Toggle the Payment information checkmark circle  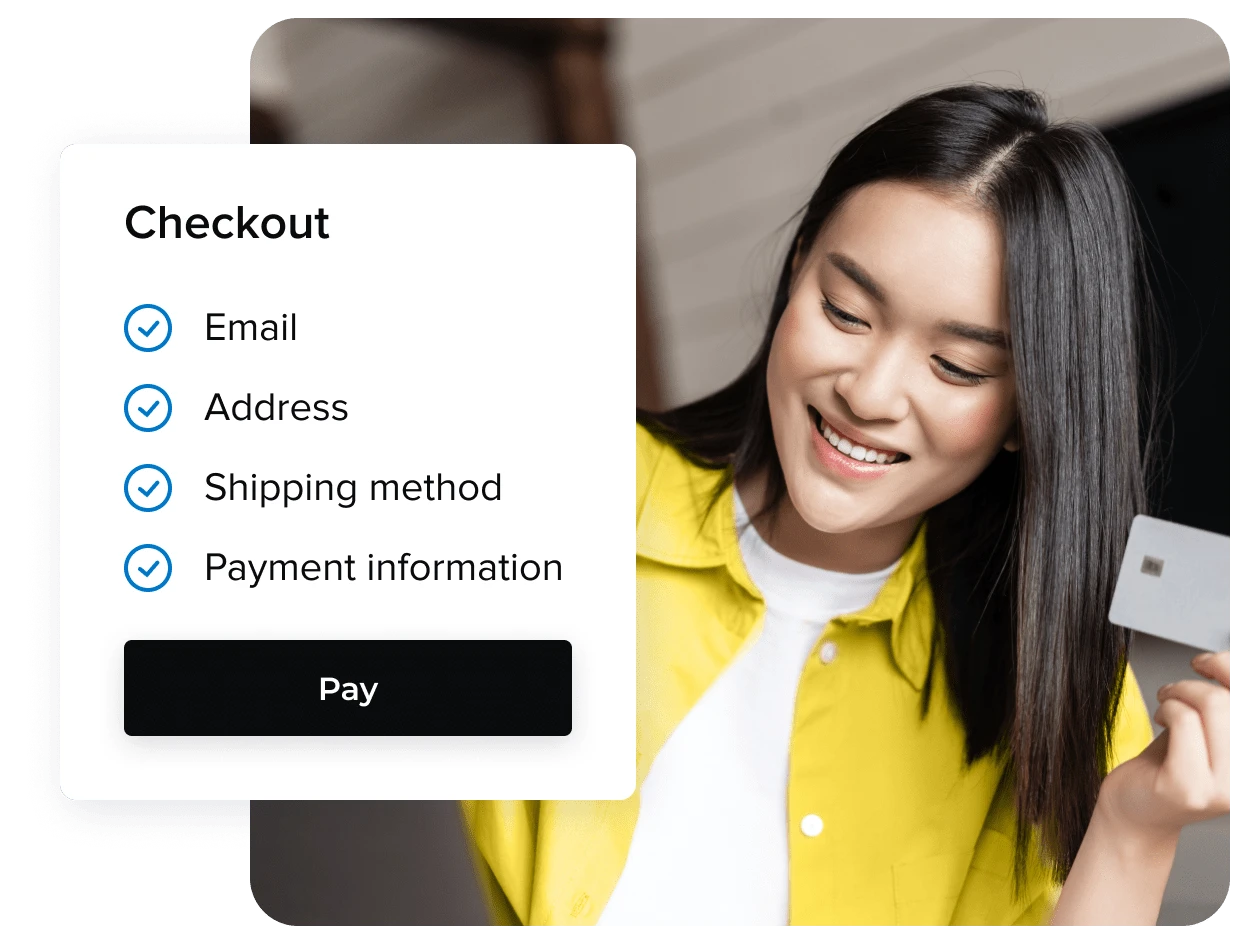point(148,568)
